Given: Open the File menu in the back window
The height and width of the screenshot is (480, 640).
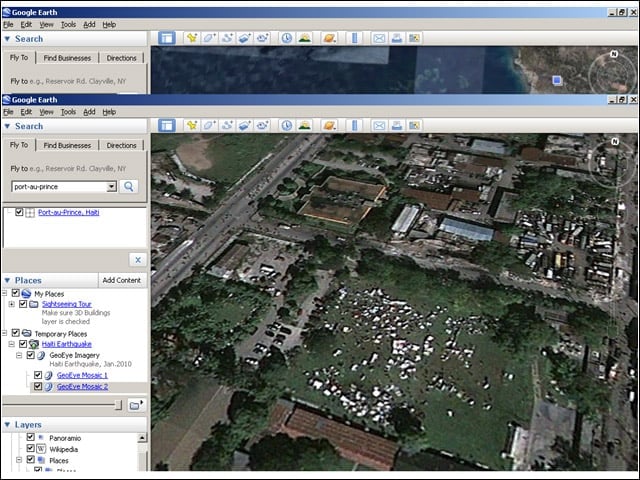Looking at the screenshot, I should pyautogui.click(x=8, y=24).
